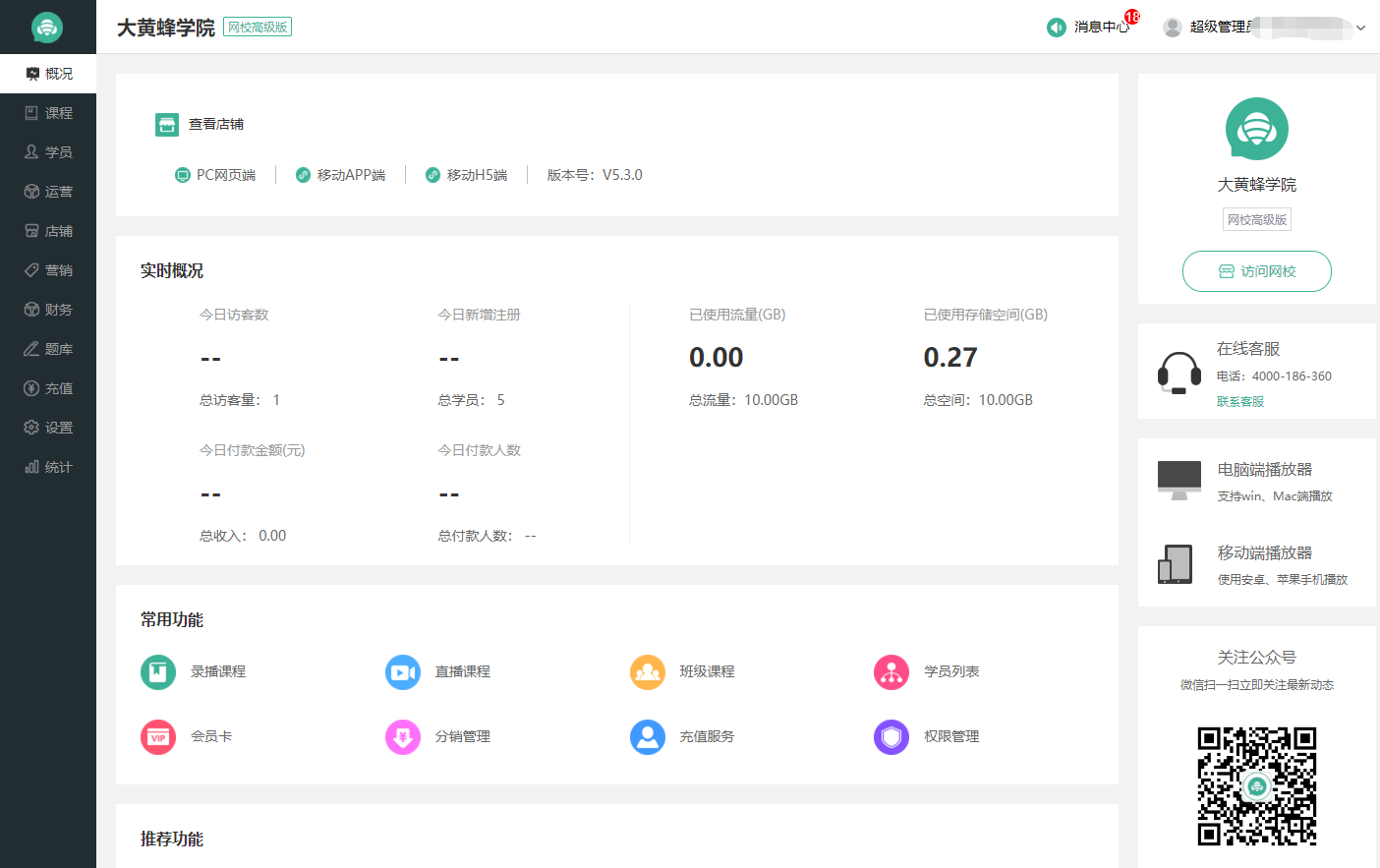Click the 班级课程 orange icon
1380x868 pixels.
tap(648, 672)
